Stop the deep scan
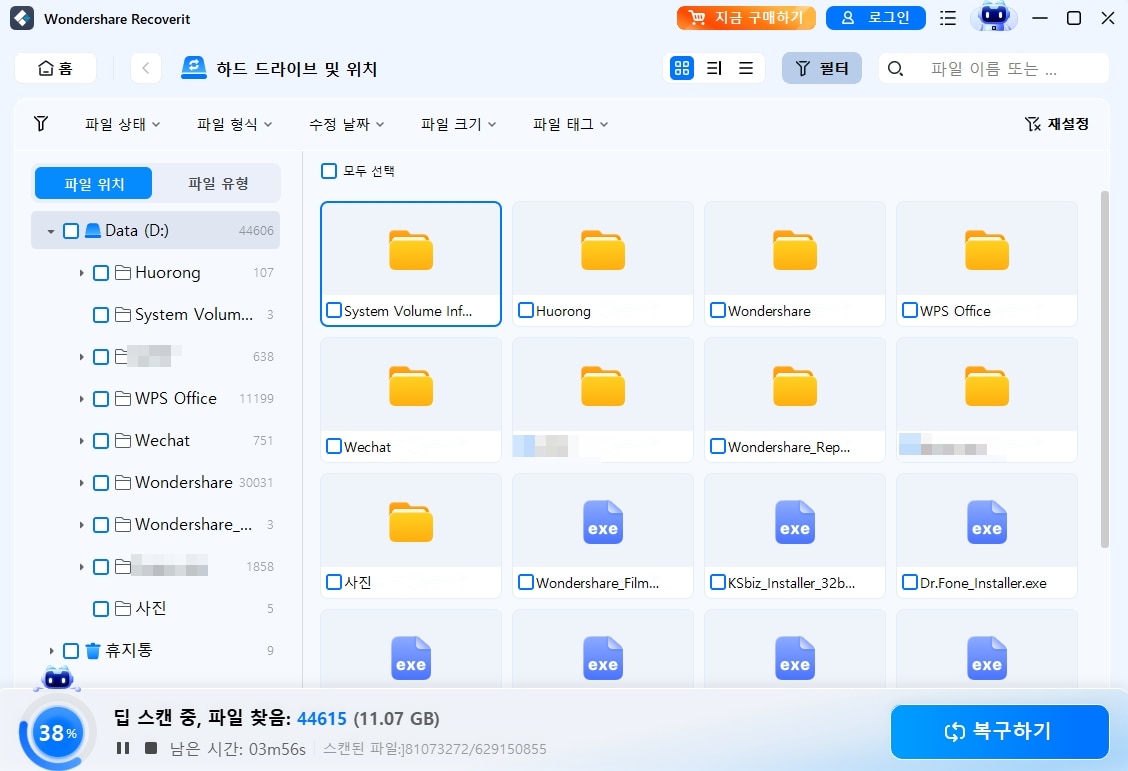 [x=151, y=748]
